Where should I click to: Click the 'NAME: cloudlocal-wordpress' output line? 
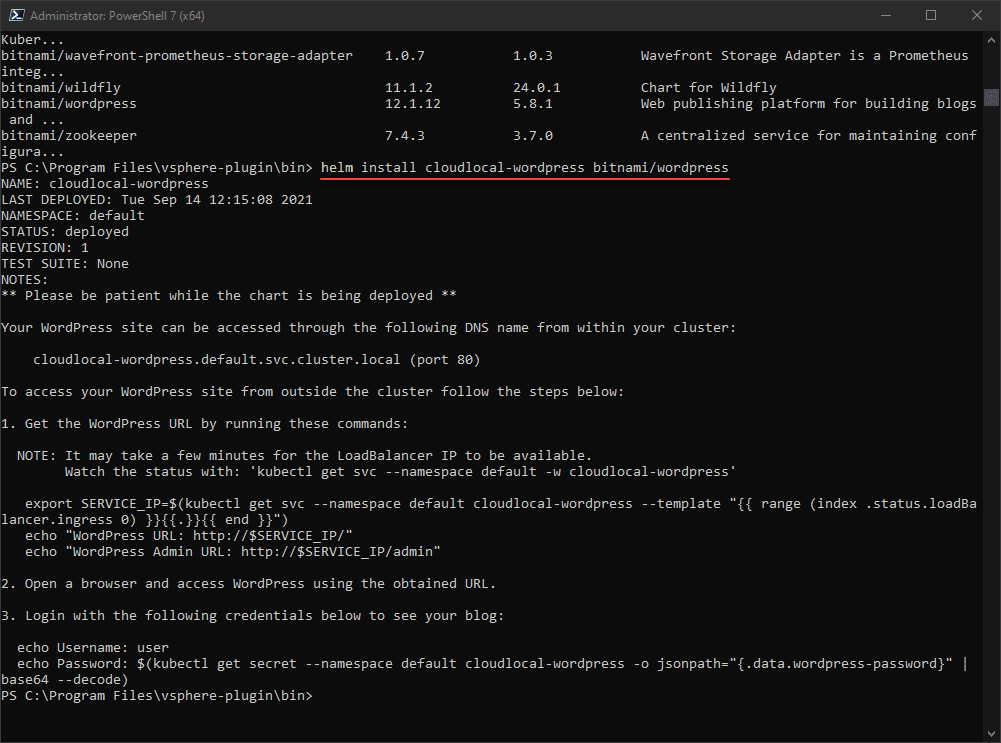point(105,184)
